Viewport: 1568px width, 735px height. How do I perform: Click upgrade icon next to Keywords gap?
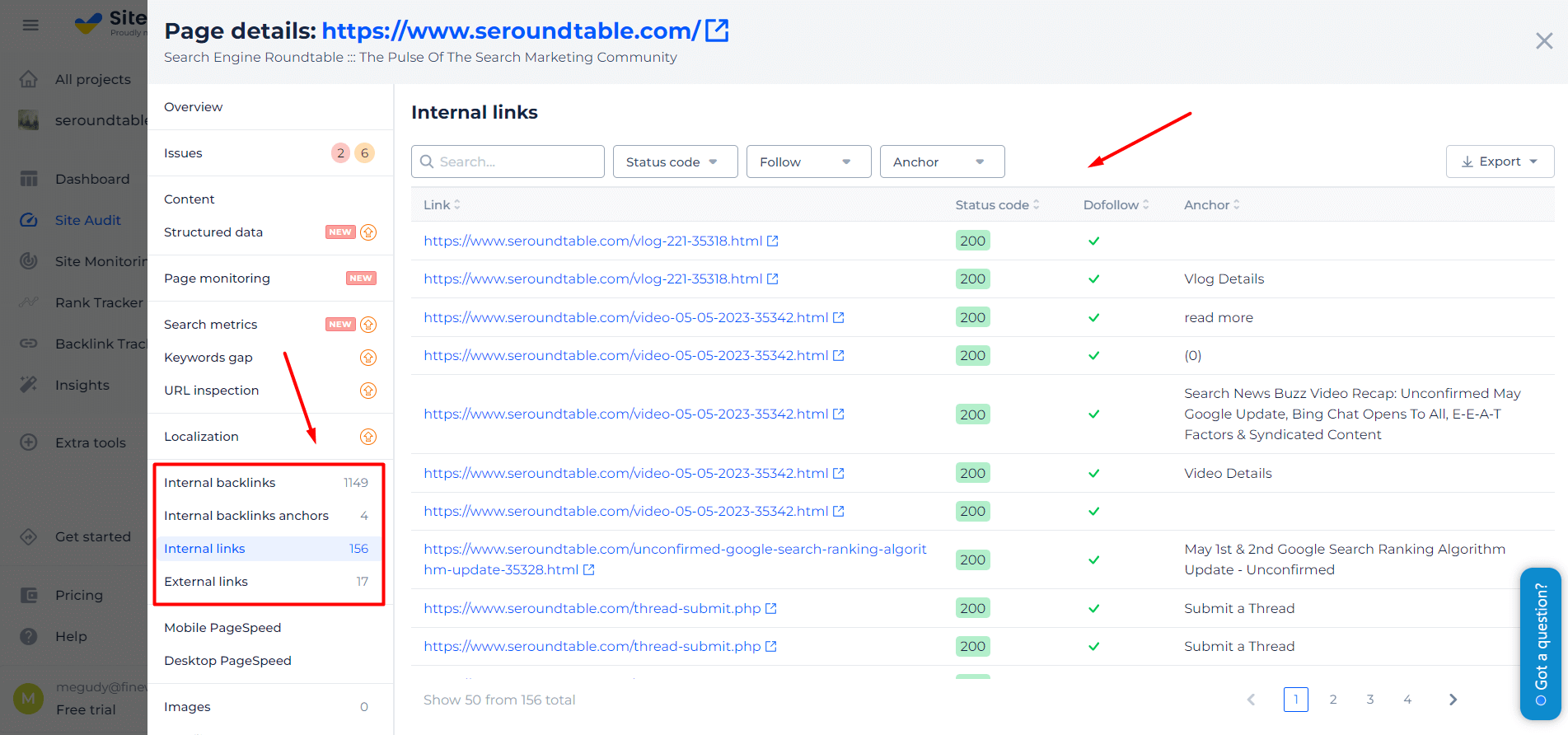coord(368,358)
